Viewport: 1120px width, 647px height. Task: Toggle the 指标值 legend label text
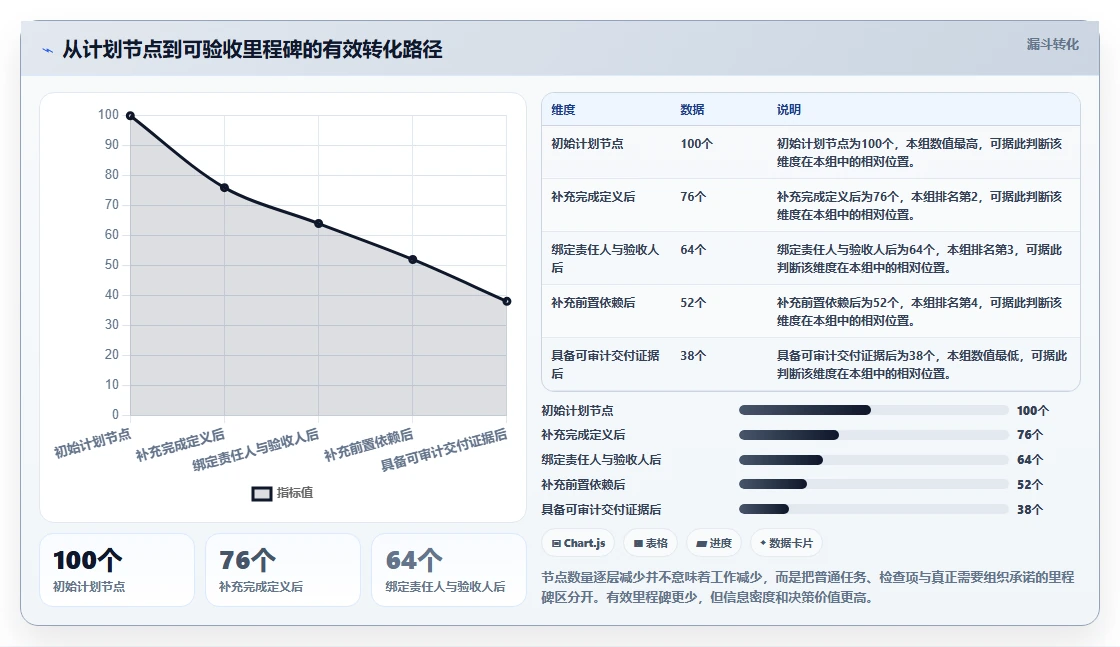pos(295,493)
